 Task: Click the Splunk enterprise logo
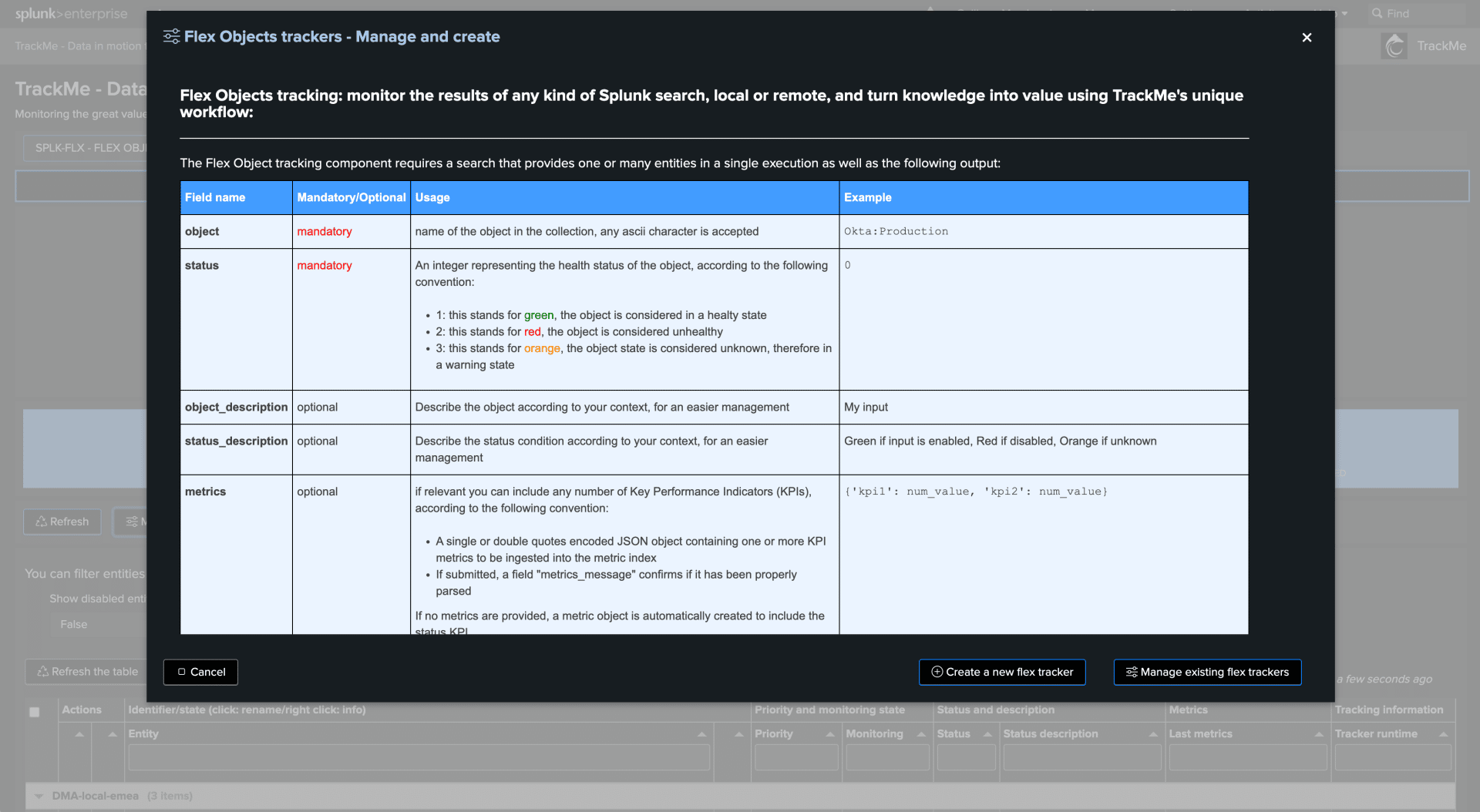71,14
